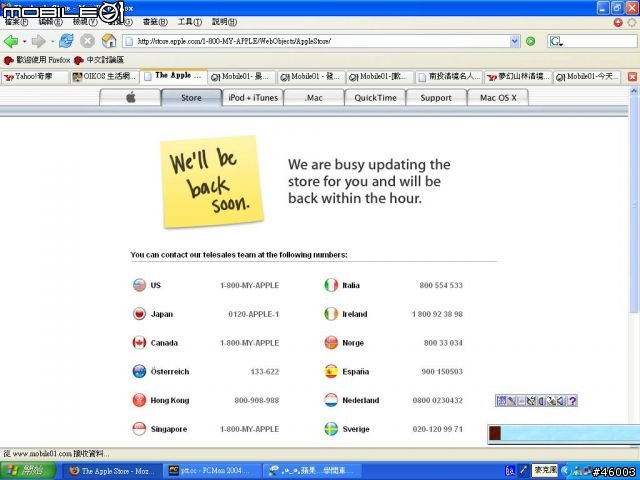The height and width of the screenshot is (480, 640).
Task: Click the Italia flag icon
Action: 331,285
